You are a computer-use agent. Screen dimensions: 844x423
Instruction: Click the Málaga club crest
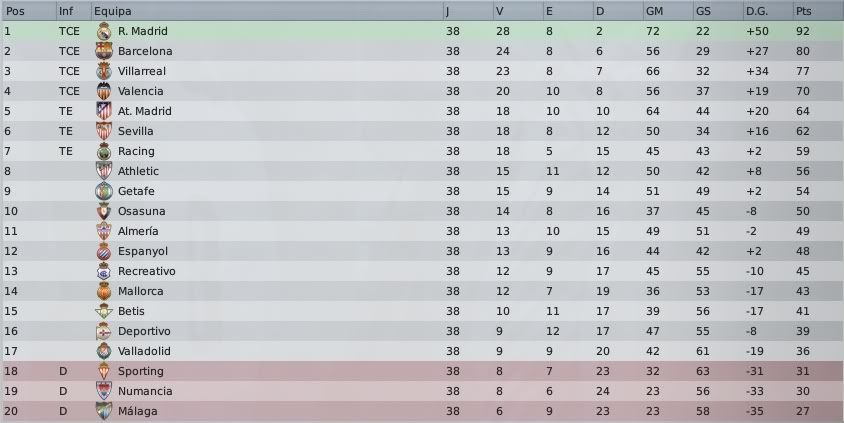104,411
